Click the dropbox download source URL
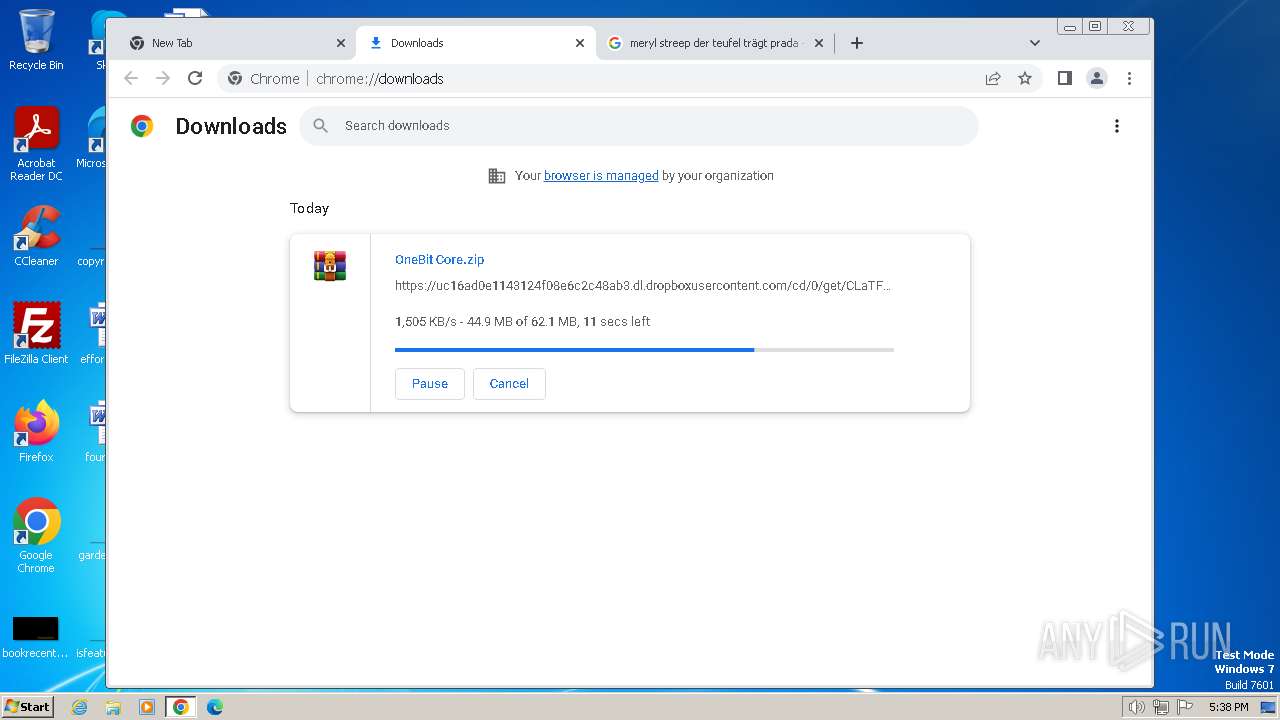 coord(642,286)
